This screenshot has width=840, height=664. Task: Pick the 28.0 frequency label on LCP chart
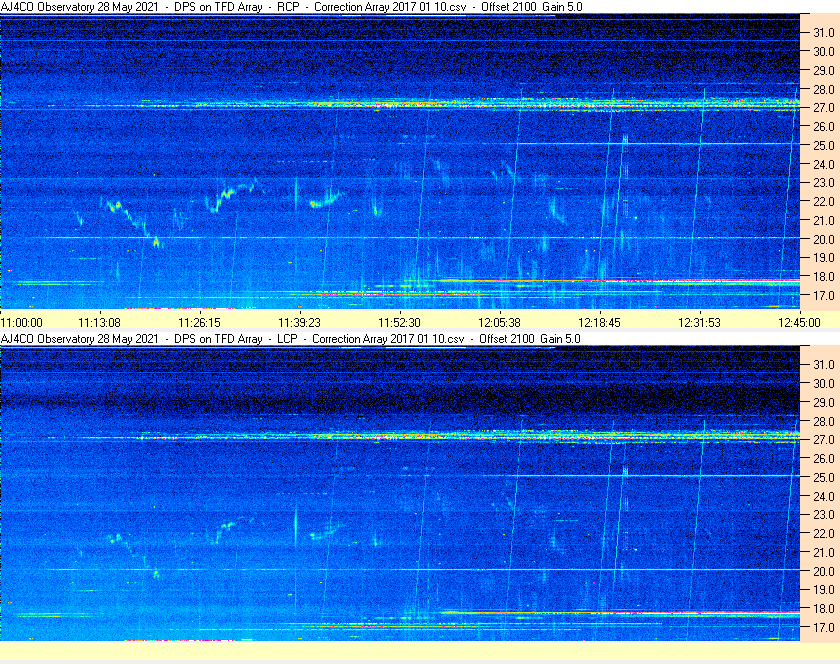pyautogui.click(x=824, y=422)
